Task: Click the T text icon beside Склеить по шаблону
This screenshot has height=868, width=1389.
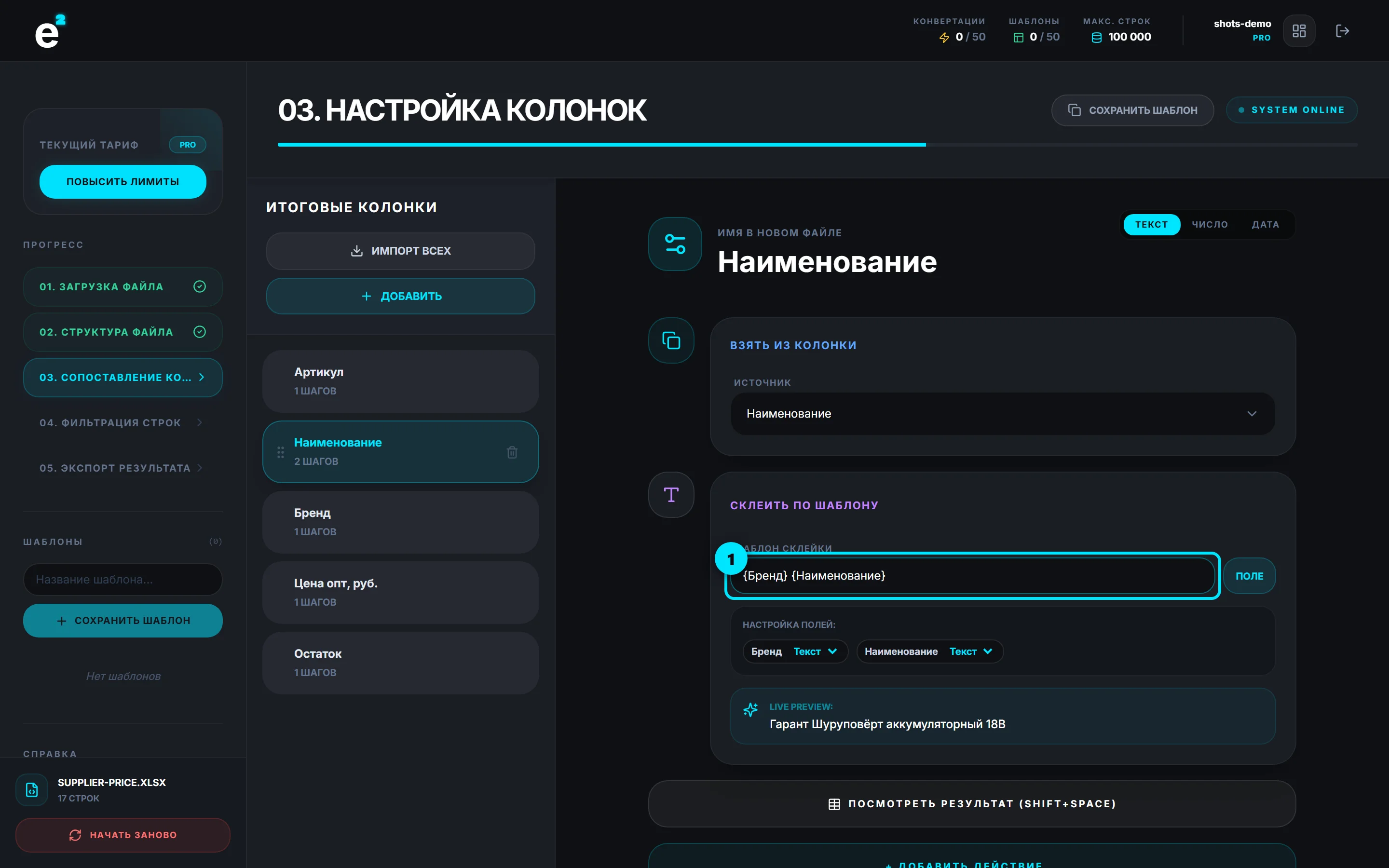Action: 671,495
